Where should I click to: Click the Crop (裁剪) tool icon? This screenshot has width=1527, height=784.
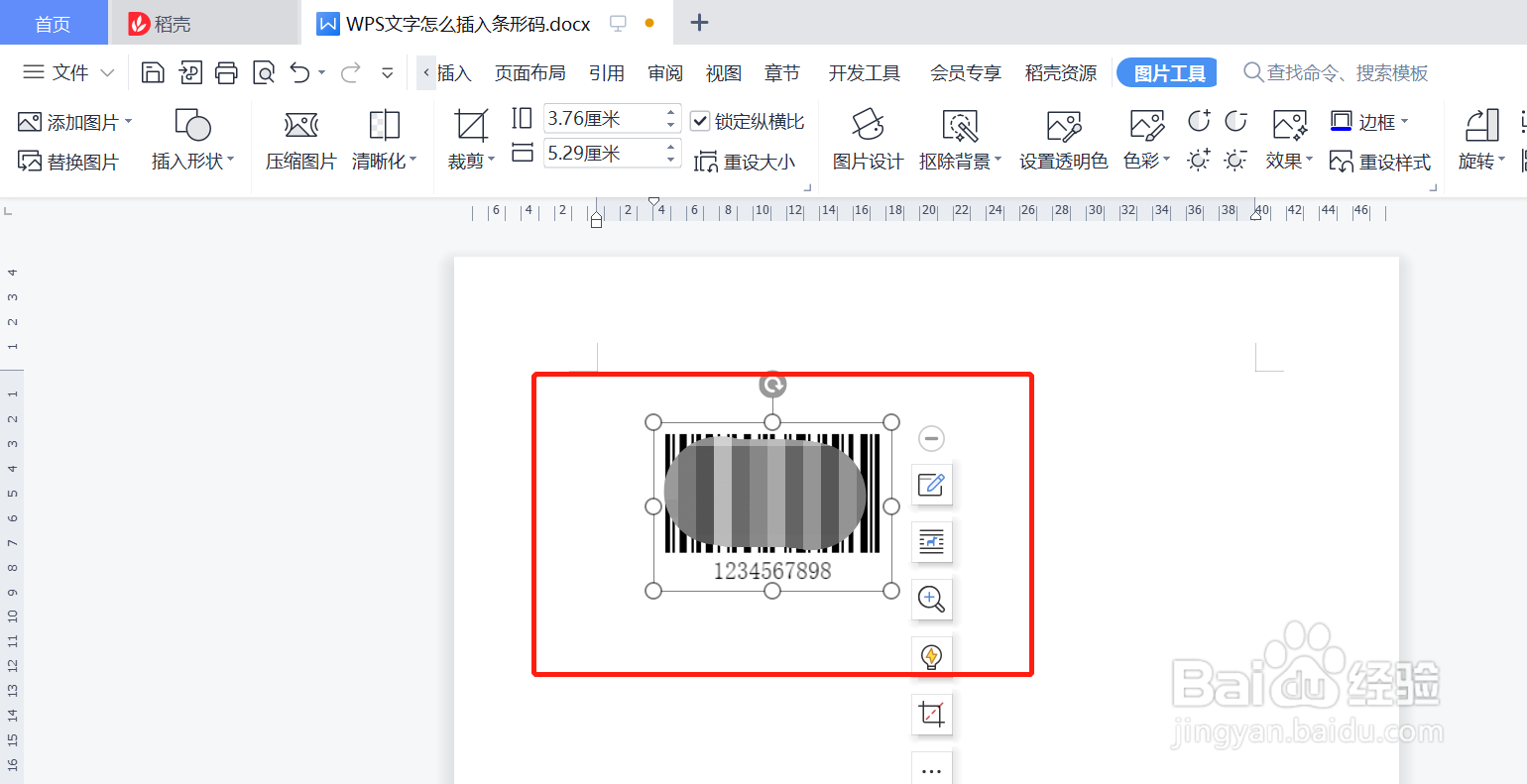[x=471, y=126]
